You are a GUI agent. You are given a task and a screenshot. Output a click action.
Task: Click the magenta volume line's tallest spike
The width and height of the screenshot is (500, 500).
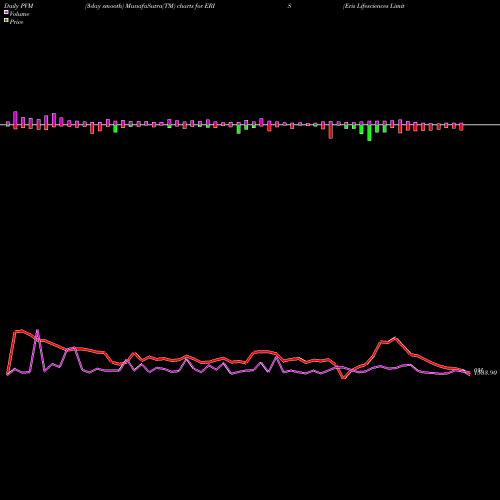coord(37,330)
